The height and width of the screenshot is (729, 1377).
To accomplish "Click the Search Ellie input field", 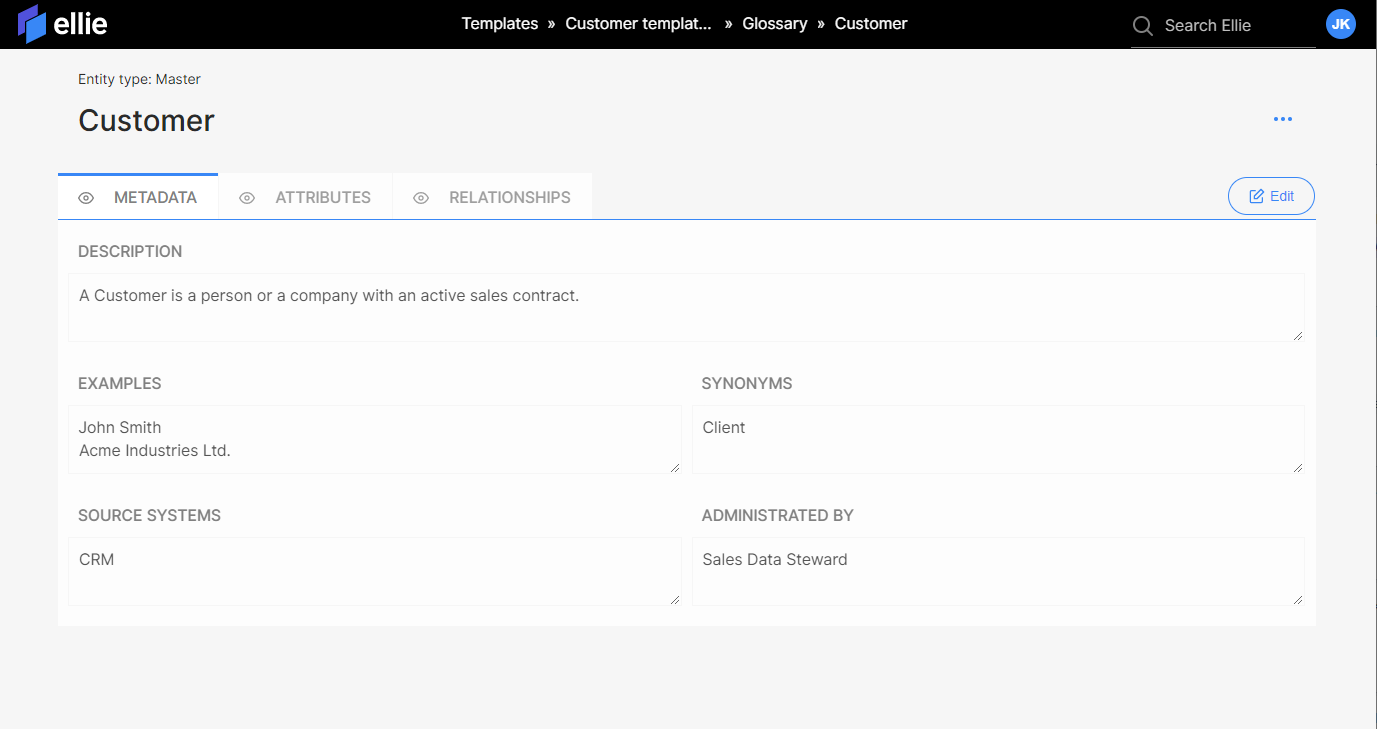I will click(1235, 26).
